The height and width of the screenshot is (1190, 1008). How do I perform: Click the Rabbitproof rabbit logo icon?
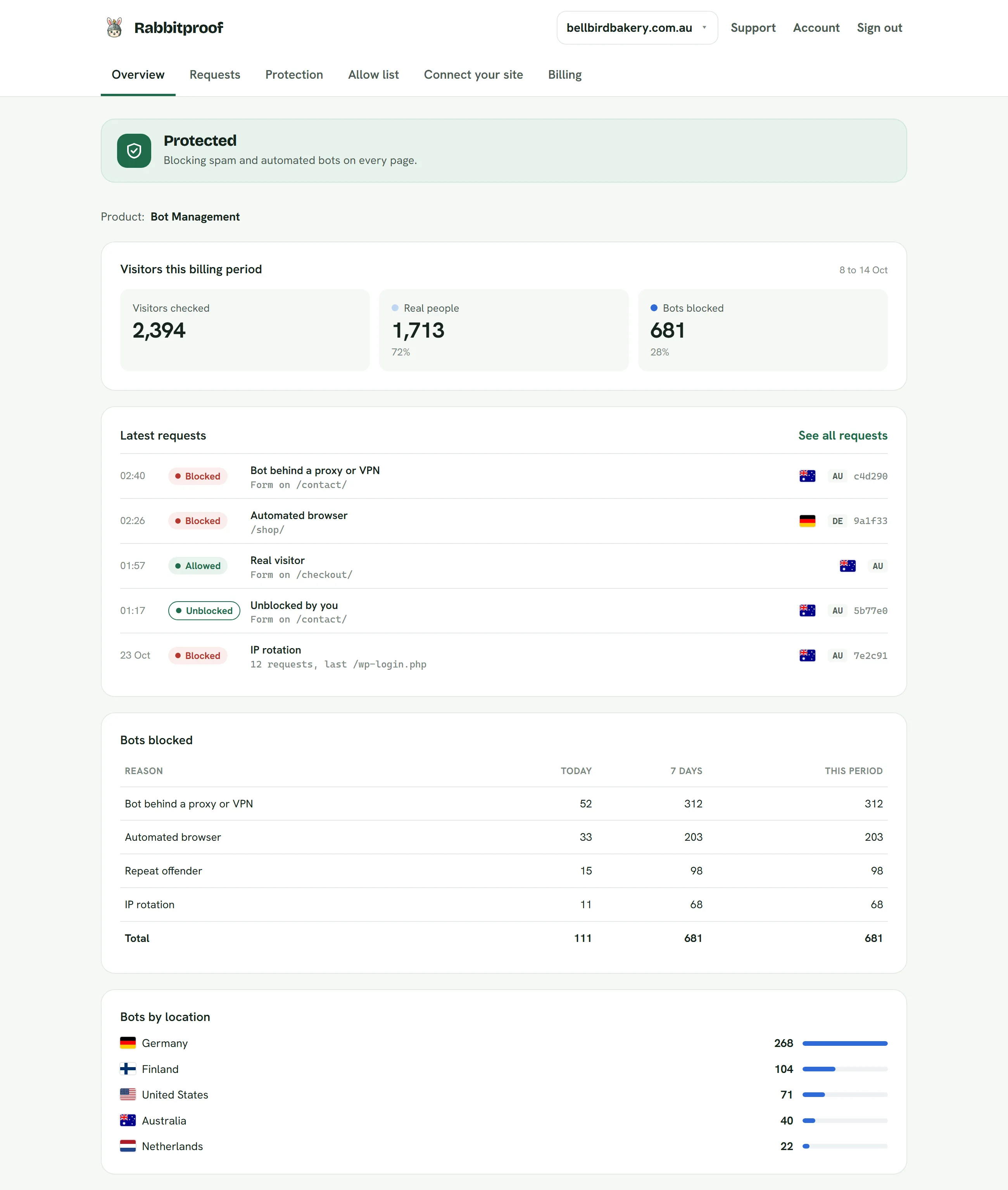pyautogui.click(x=114, y=28)
